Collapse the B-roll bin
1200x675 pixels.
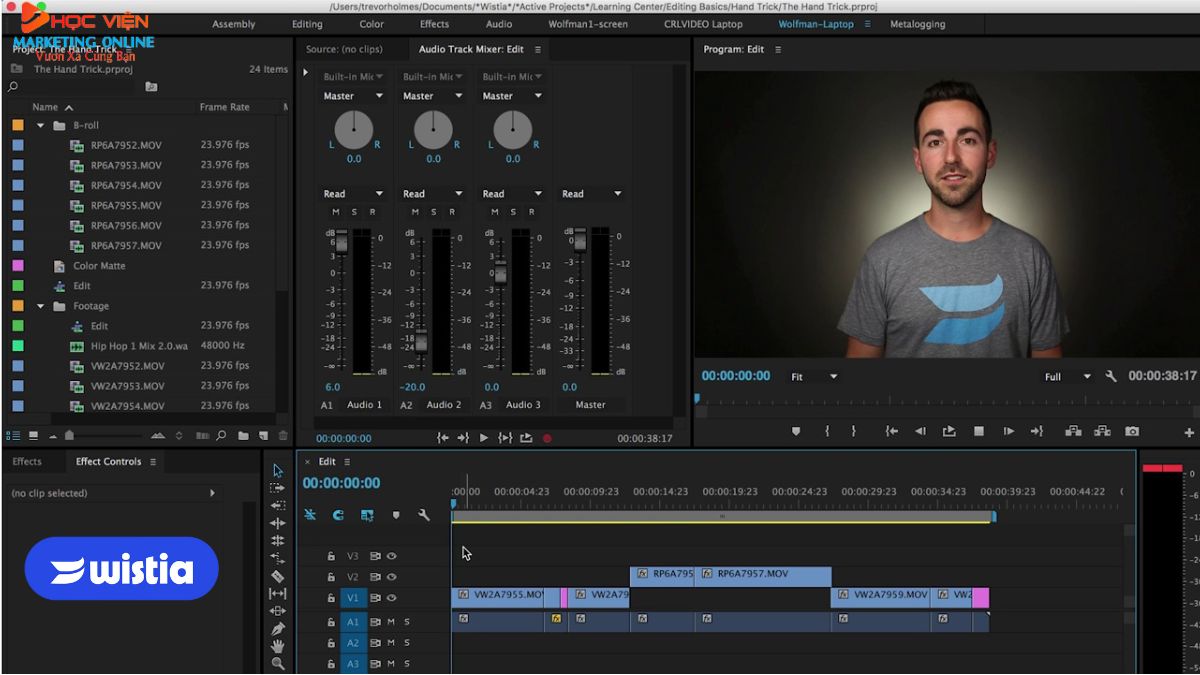[x=41, y=125]
